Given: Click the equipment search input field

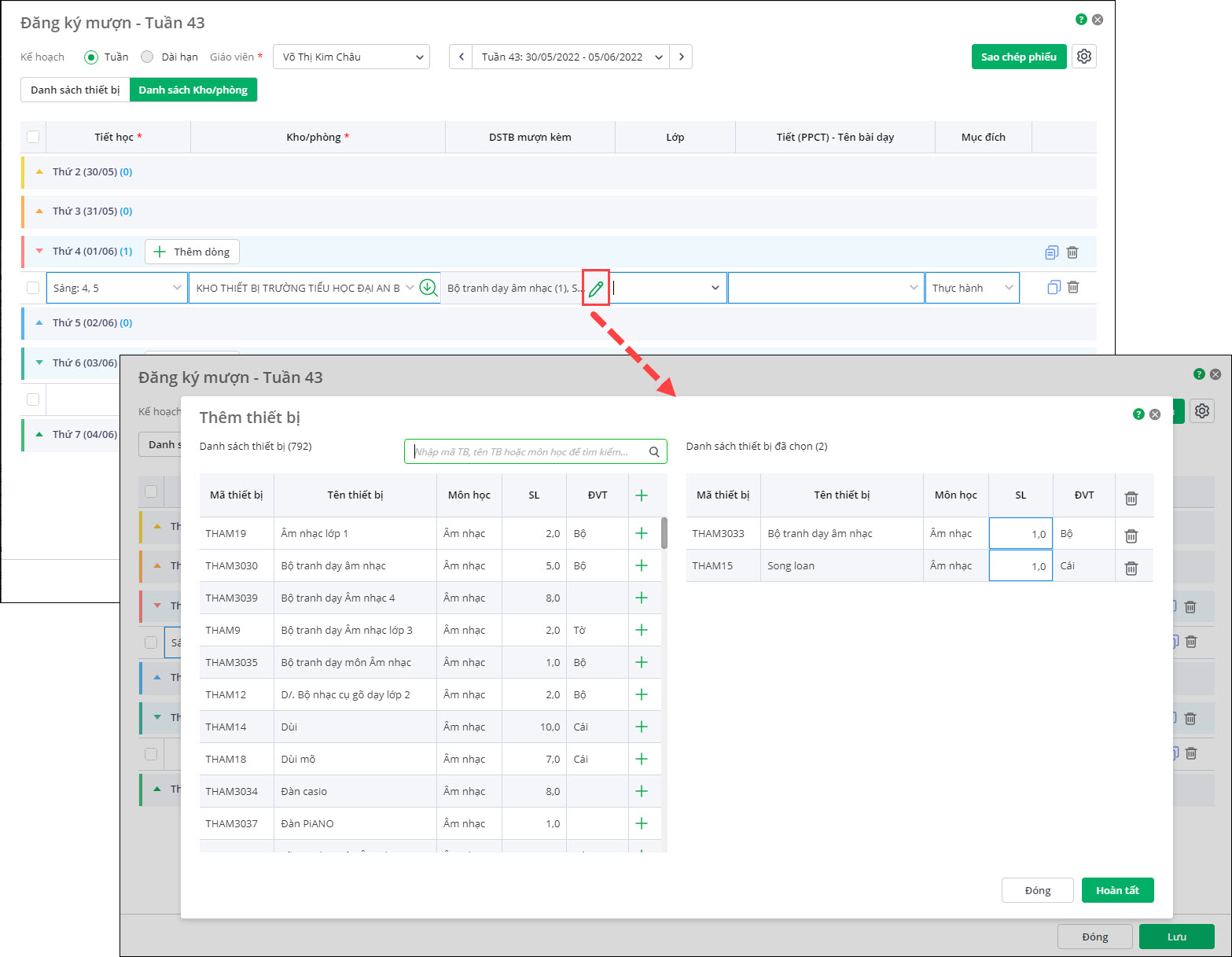Looking at the screenshot, I should point(527,452).
